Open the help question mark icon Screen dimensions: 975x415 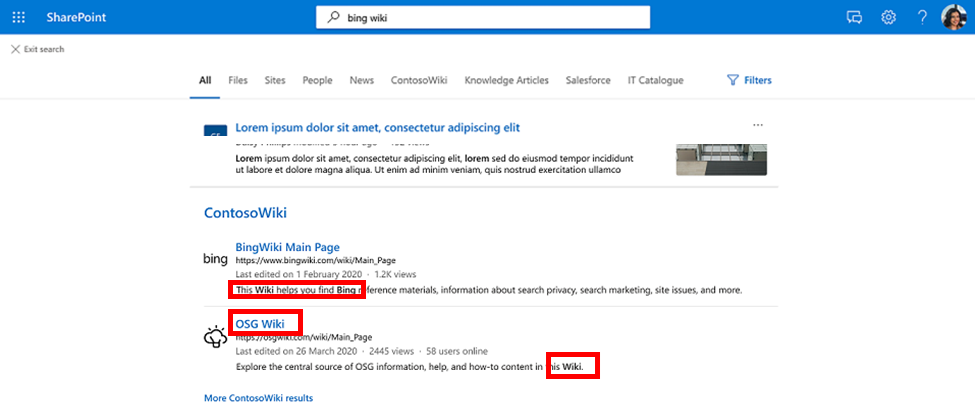(x=922, y=17)
